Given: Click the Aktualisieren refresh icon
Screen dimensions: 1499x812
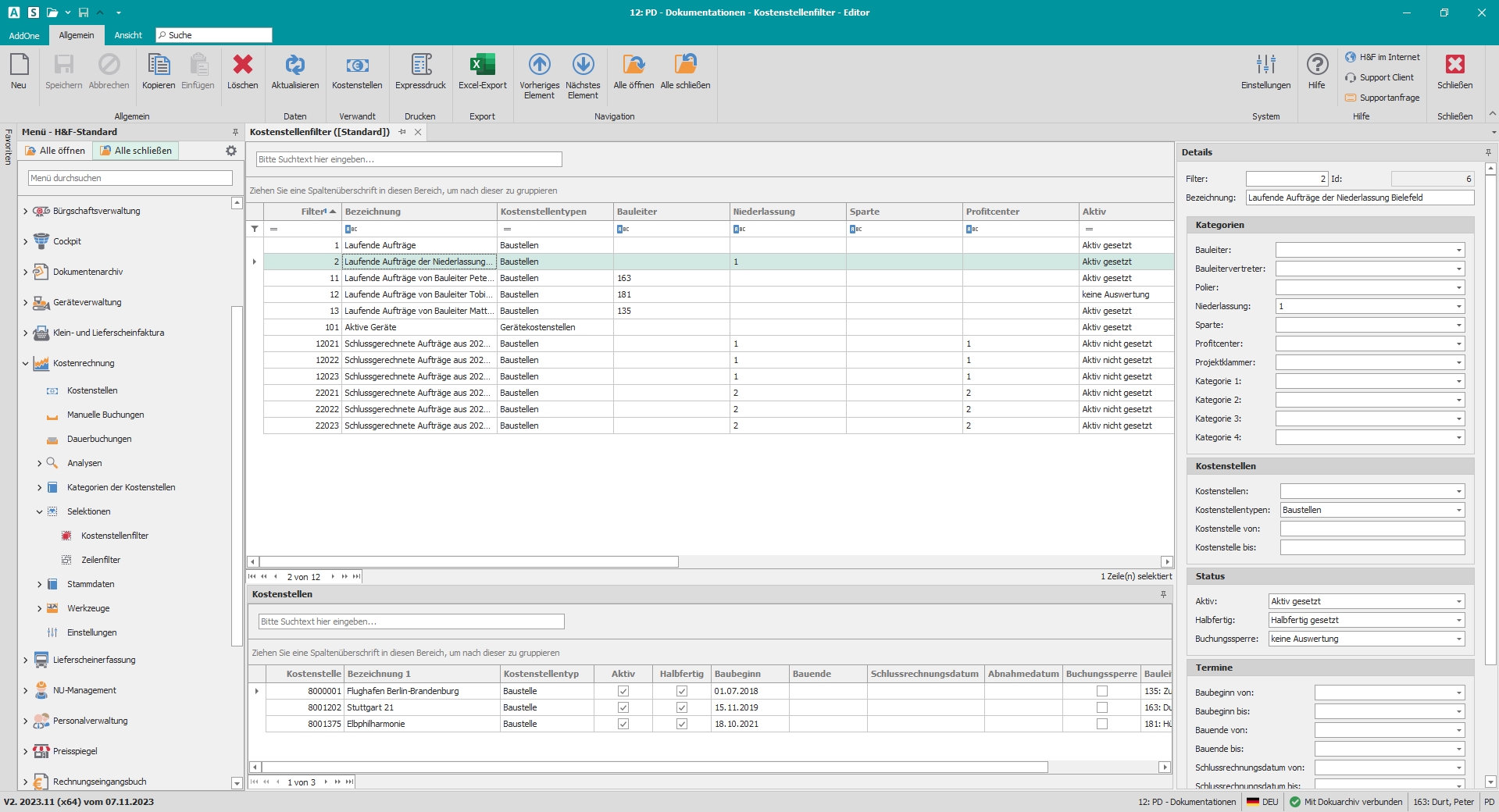Looking at the screenshot, I should pyautogui.click(x=294, y=66).
